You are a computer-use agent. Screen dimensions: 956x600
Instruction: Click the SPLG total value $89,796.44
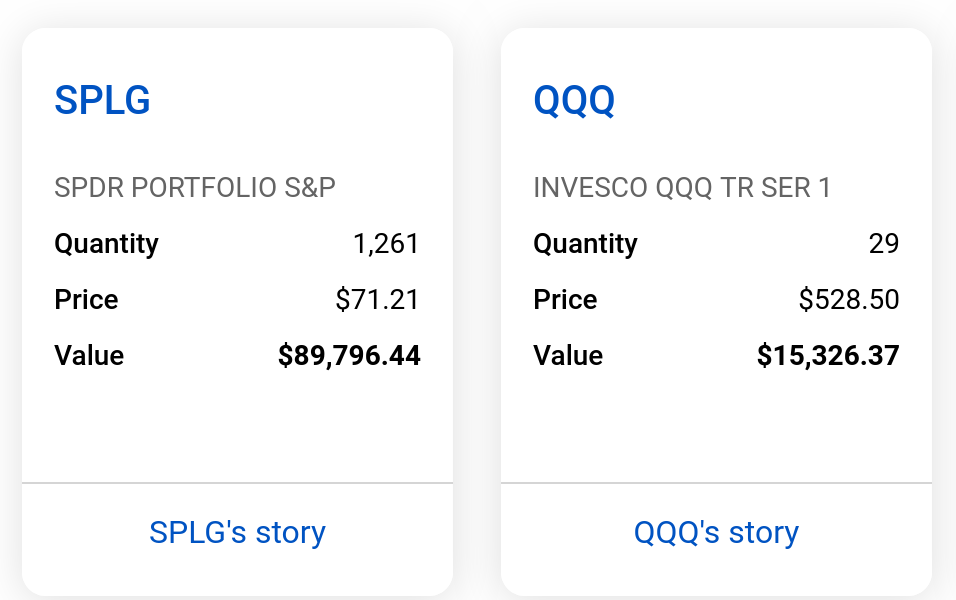click(x=349, y=356)
